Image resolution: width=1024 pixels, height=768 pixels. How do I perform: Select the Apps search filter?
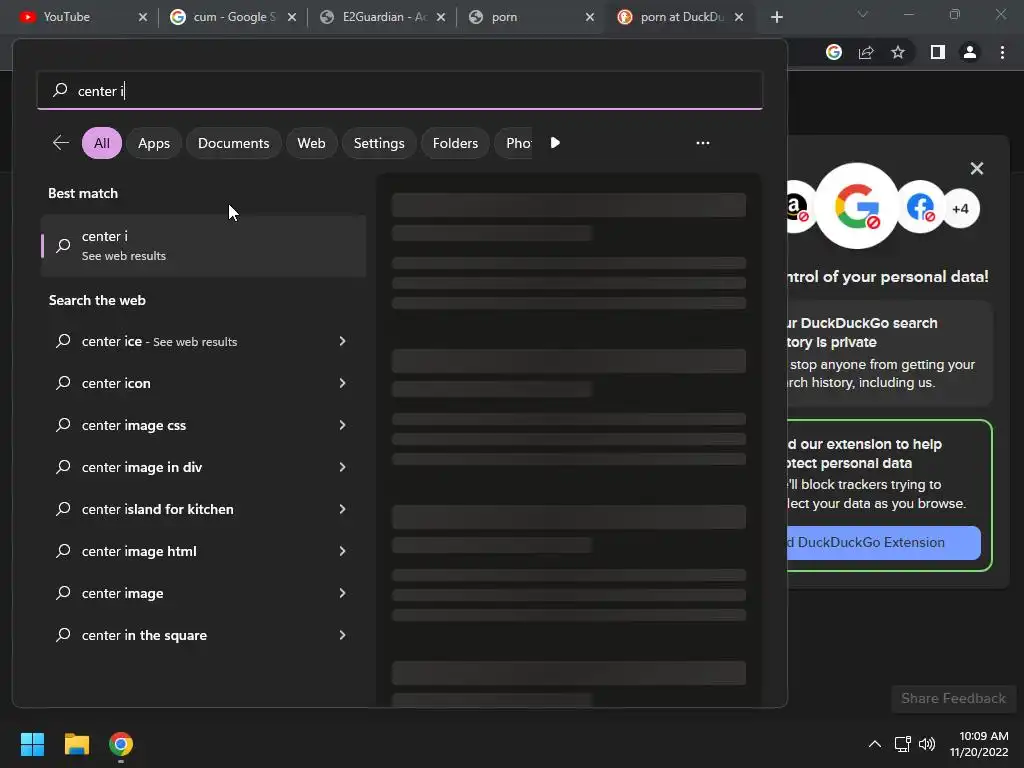point(154,143)
